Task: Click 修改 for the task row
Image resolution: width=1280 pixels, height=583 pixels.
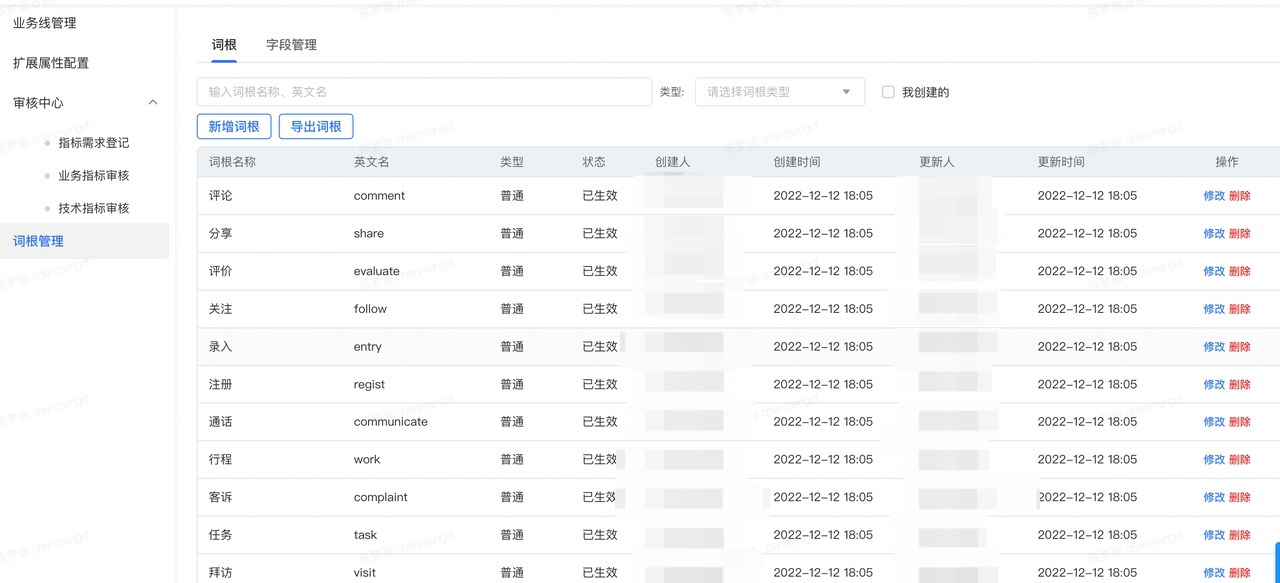Action: tap(1214, 536)
